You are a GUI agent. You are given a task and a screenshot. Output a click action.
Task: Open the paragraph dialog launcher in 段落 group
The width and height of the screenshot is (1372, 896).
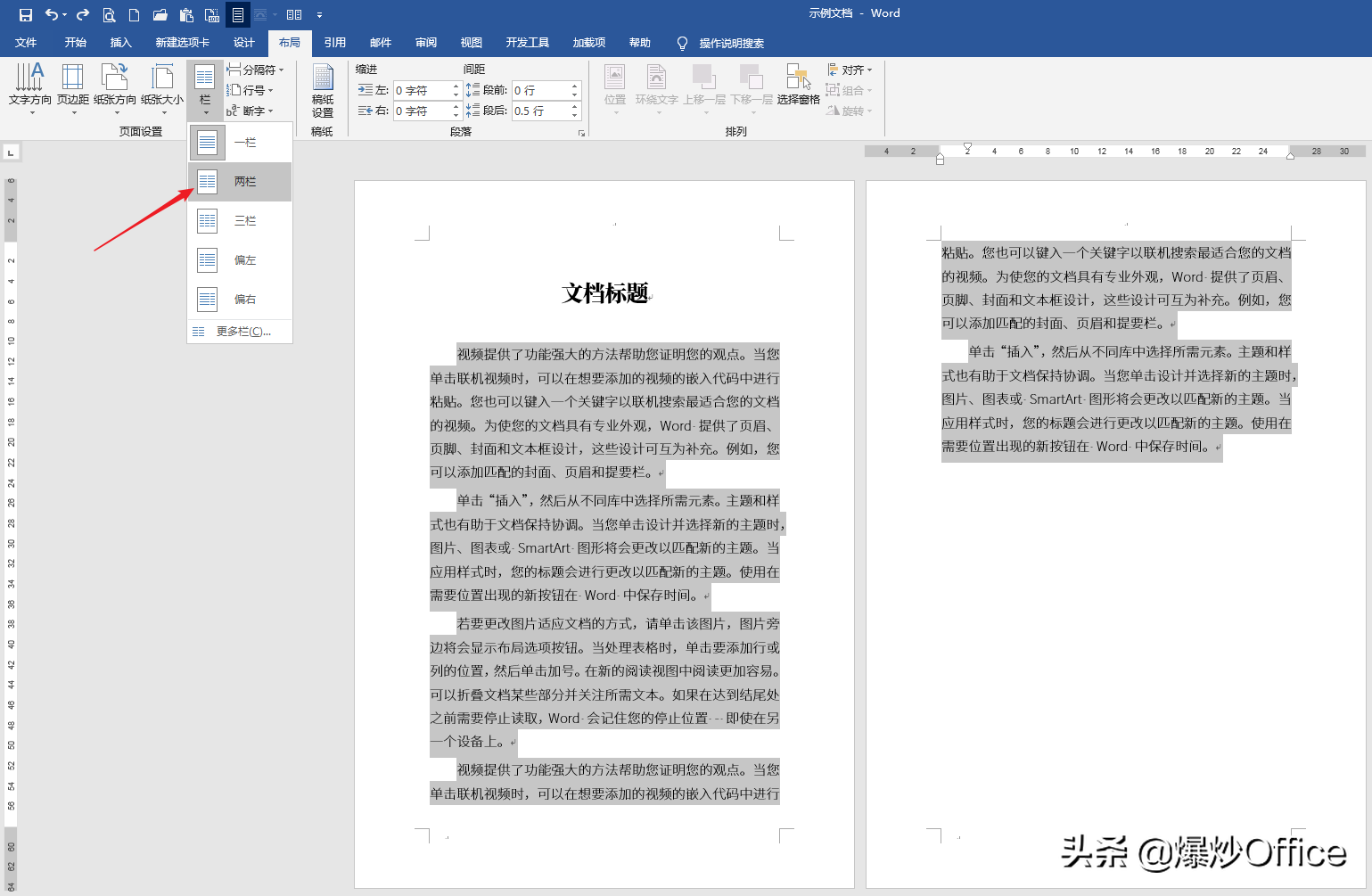click(581, 133)
